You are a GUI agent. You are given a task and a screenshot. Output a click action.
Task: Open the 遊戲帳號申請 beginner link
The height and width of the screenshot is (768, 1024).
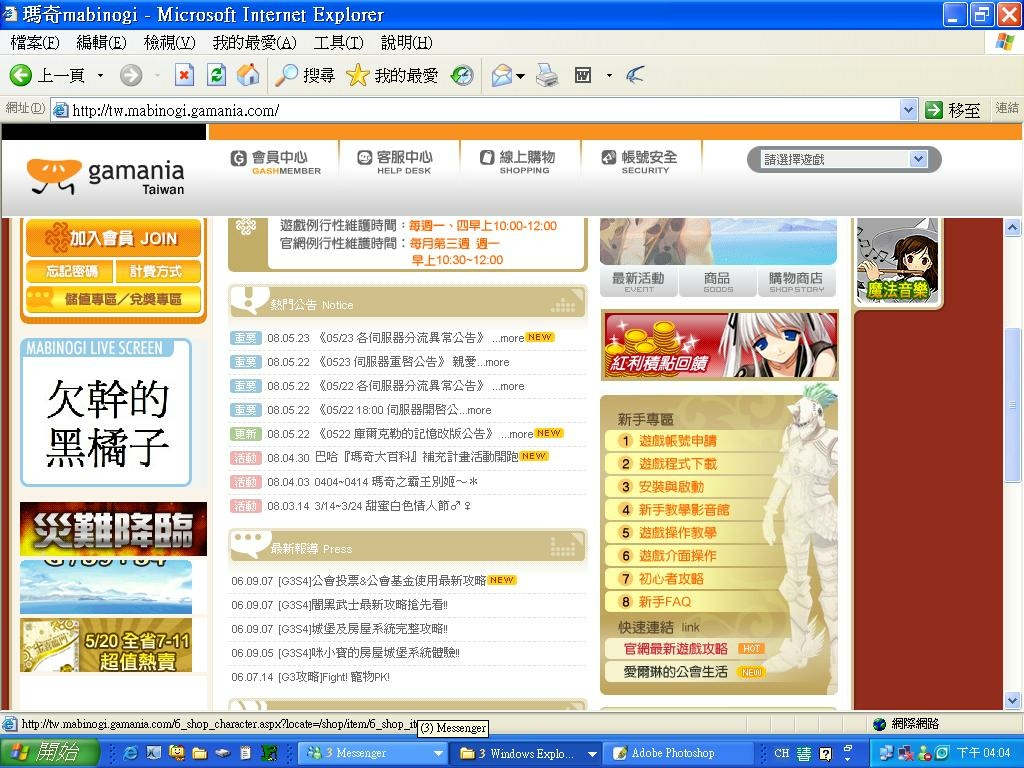point(677,441)
